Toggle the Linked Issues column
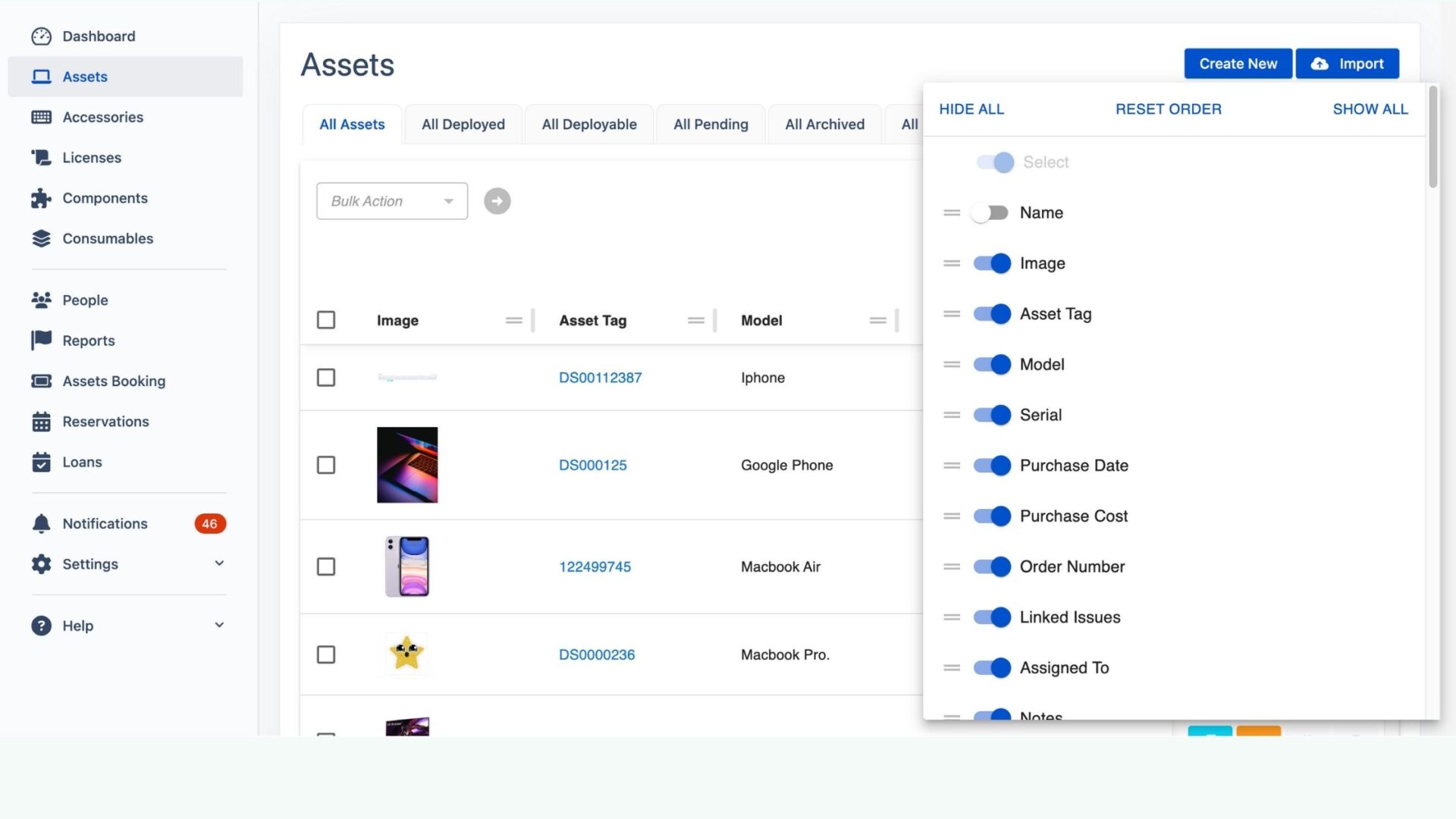1456x819 pixels. tap(992, 617)
